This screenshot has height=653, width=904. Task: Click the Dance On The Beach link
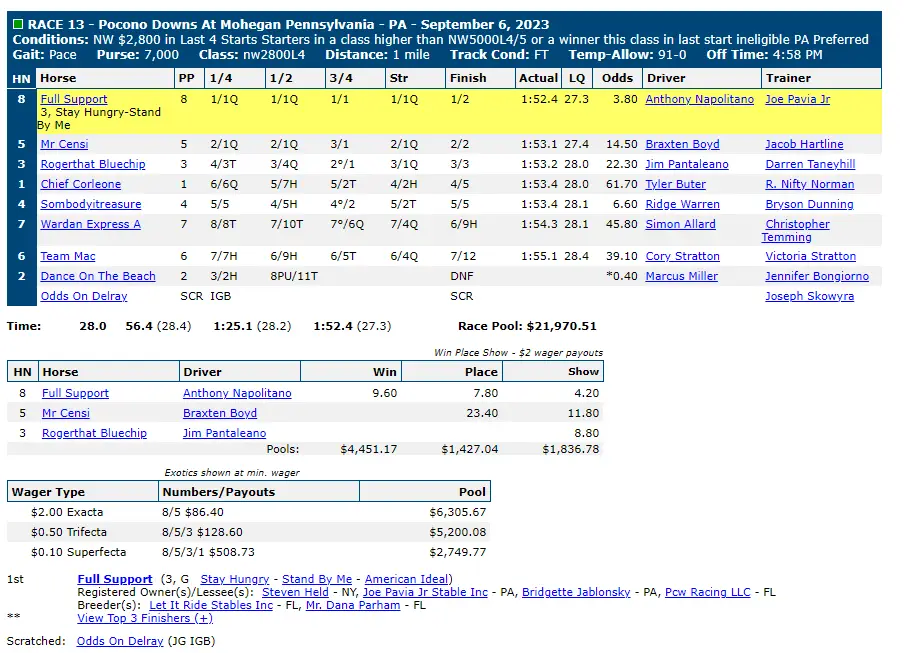pyautogui.click(x=98, y=276)
